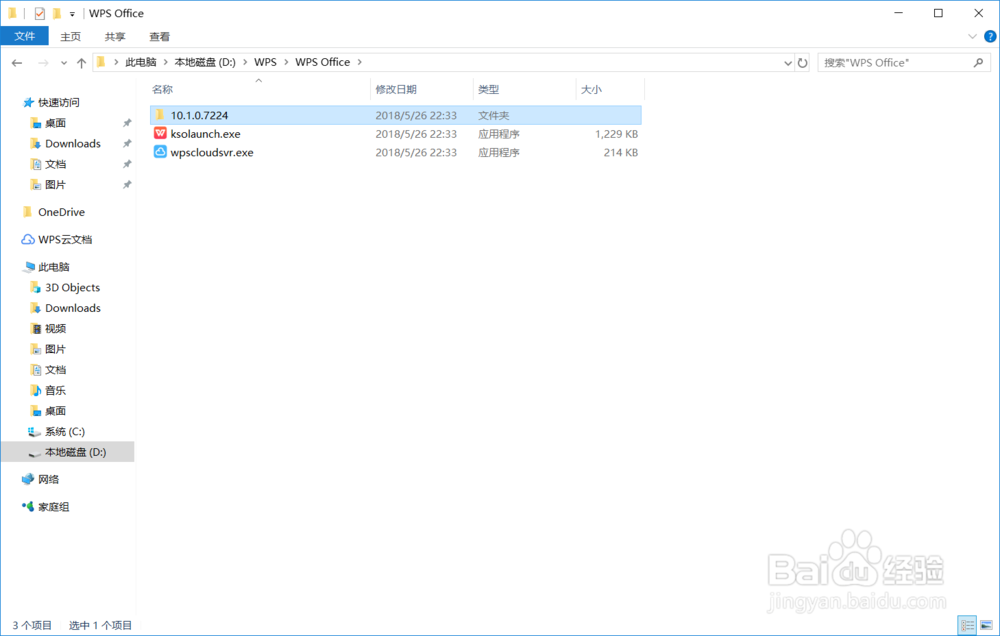
Task: Sort by 类型 column header
Action: (489, 89)
